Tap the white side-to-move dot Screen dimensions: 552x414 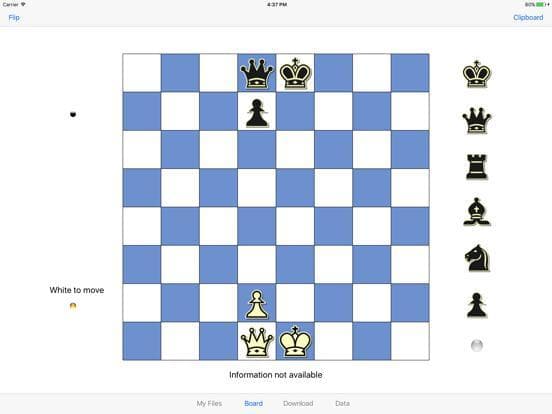click(73, 306)
